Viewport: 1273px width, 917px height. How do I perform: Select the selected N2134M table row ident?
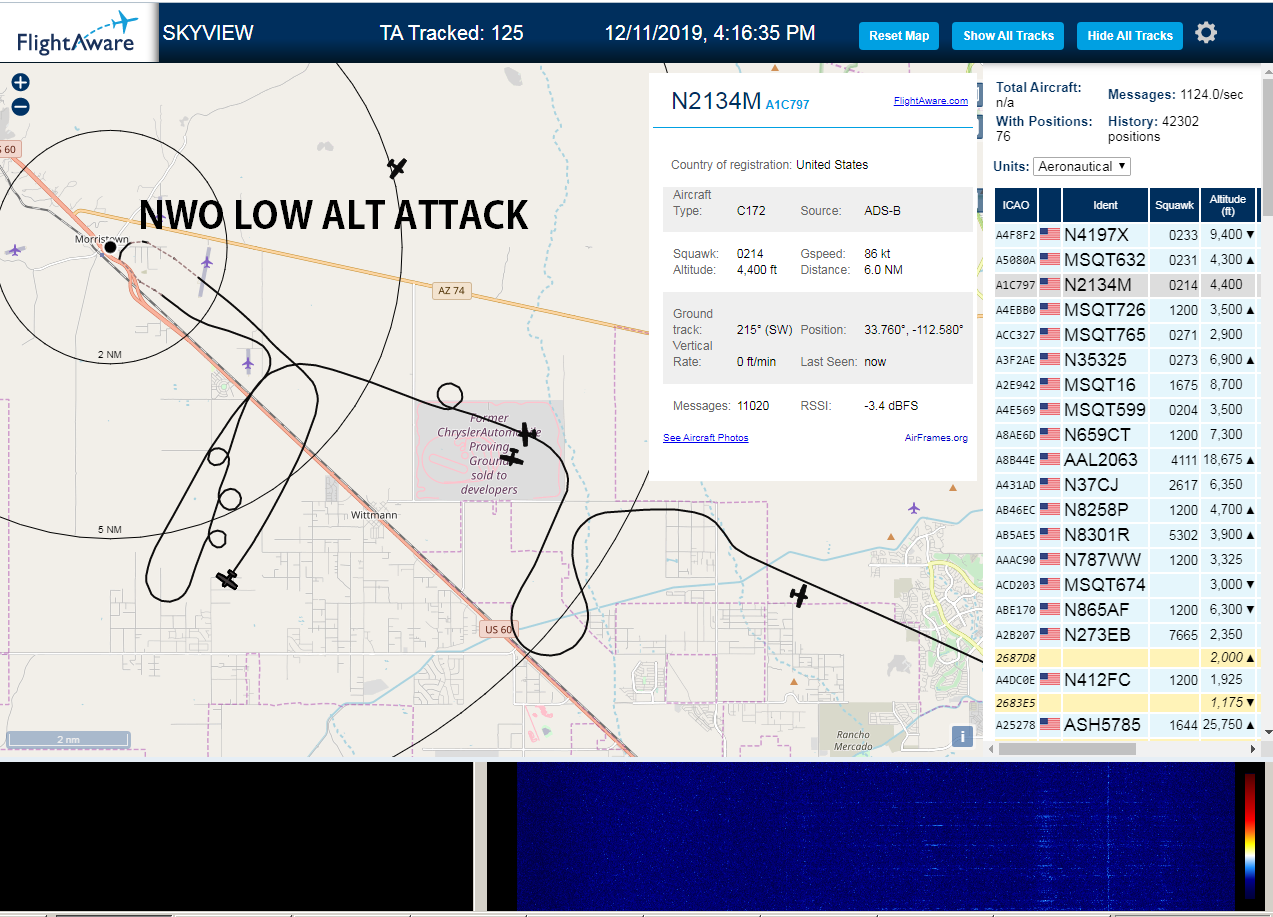click(1098, 285)
